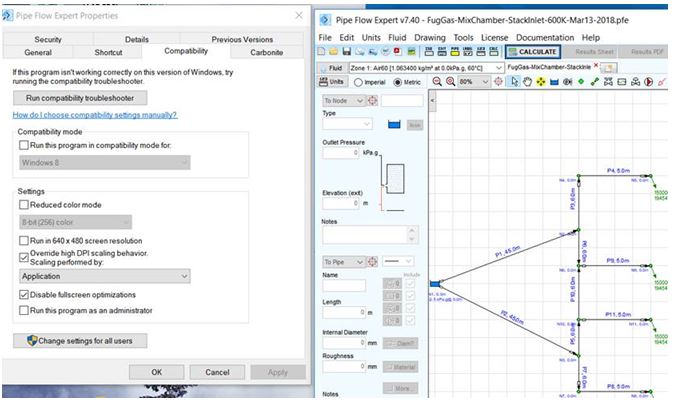The image size is (680, 403).
Task: Click the blue tank node on the drawing canvas
Action: pos(435,284)
